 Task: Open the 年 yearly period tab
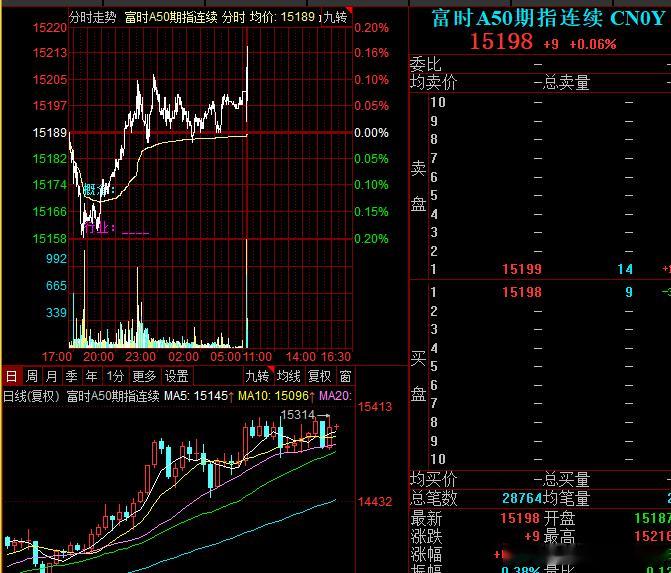(92, 376)
